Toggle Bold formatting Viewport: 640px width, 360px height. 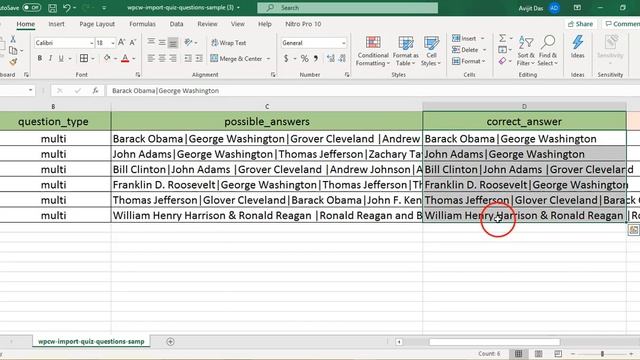40,58
